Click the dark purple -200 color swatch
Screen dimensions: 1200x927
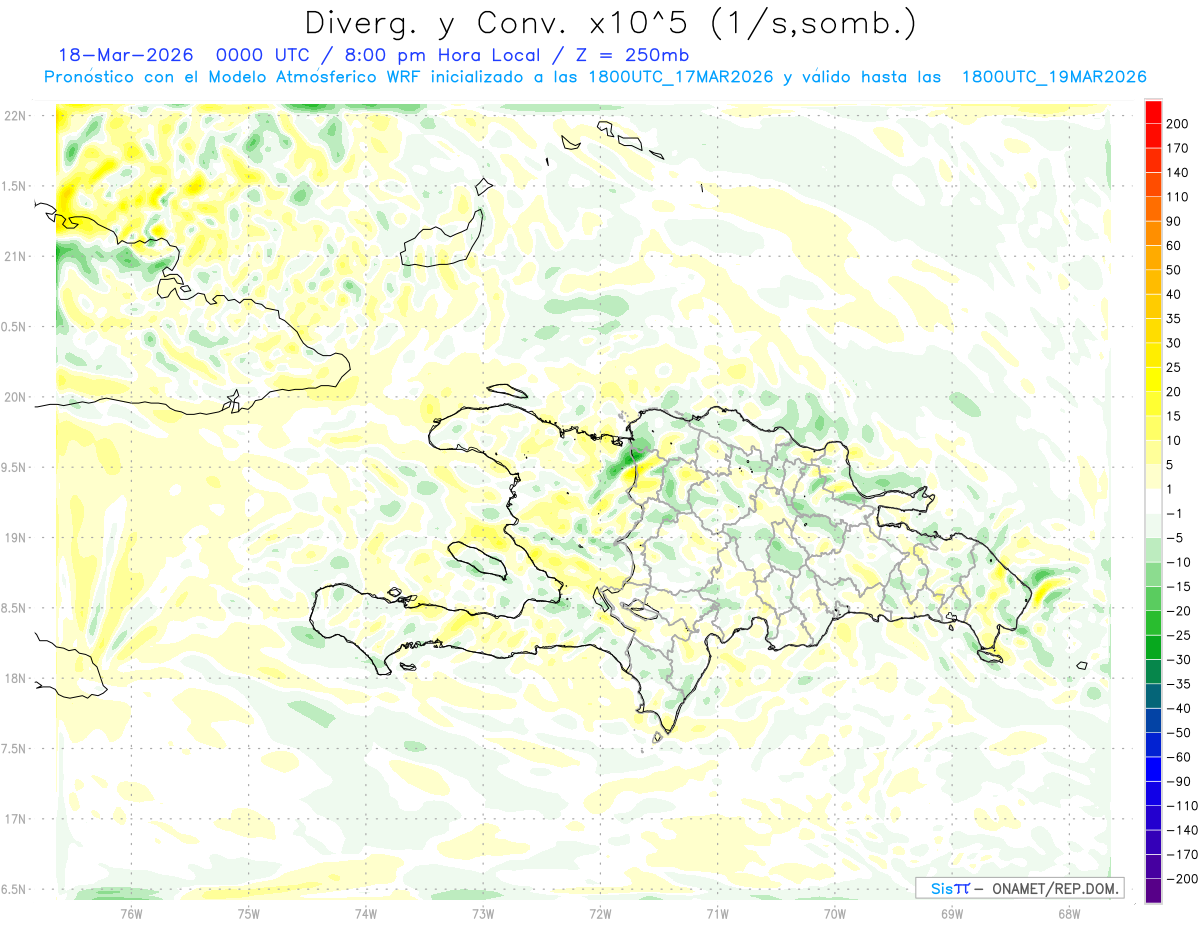click(x=1153, y=890)
